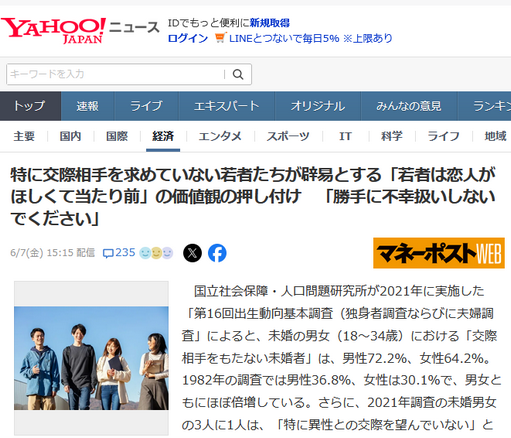
Task: Select the 科学 category
Action: (392, 136)
